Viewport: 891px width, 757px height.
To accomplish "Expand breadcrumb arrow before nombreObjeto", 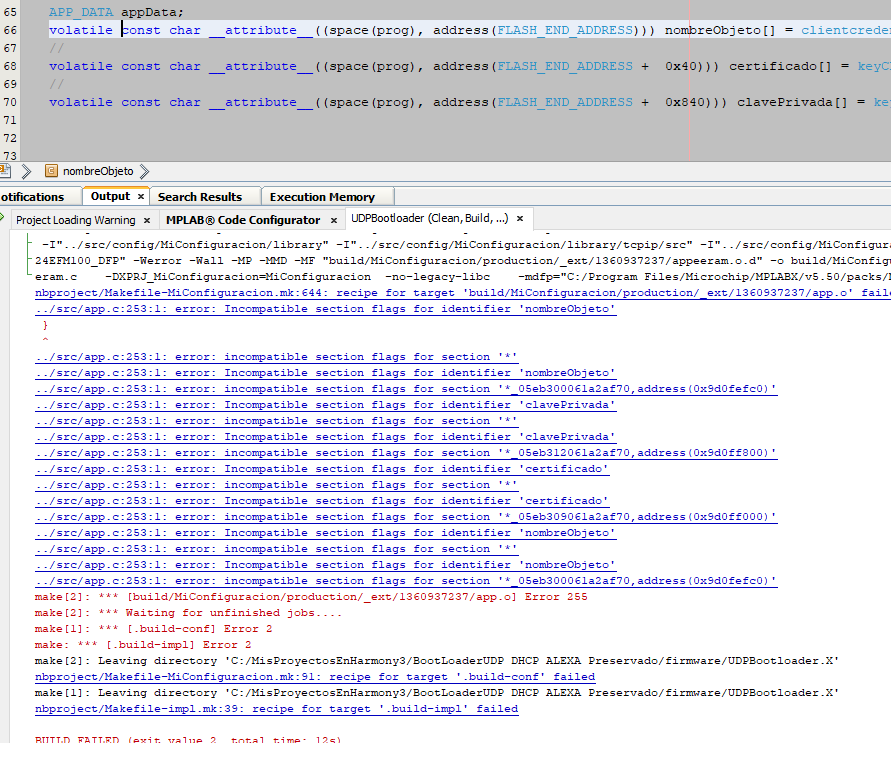I will (x=26, y=171).
